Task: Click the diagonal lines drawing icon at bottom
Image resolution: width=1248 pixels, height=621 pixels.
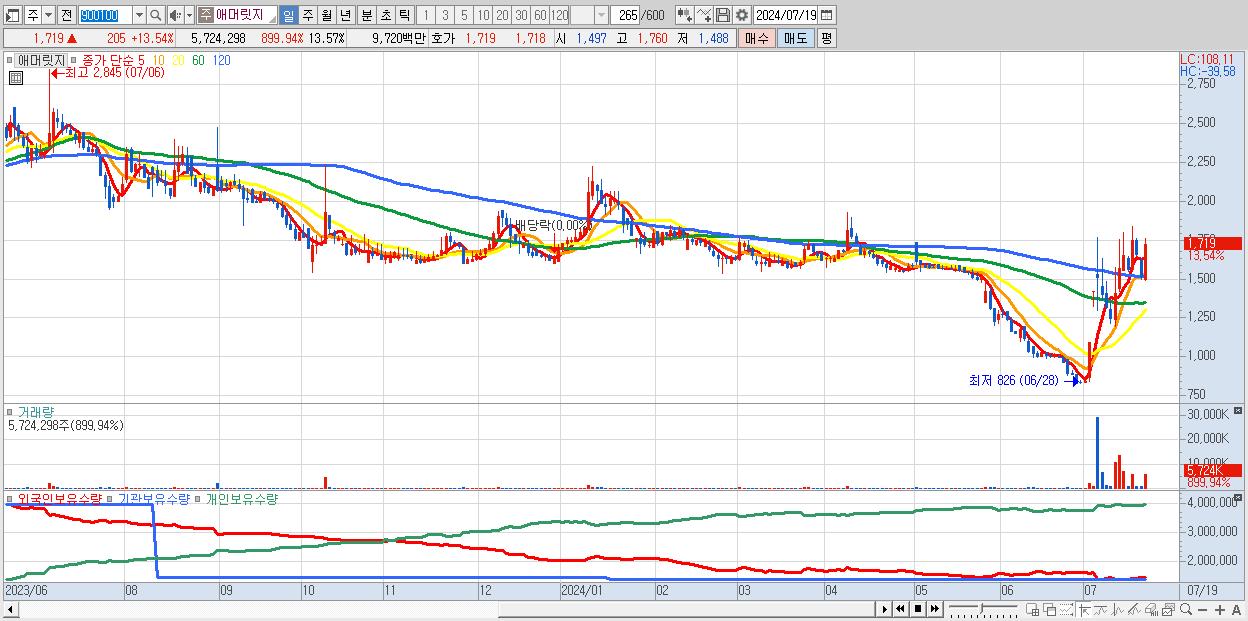Action: point(1134,609)
